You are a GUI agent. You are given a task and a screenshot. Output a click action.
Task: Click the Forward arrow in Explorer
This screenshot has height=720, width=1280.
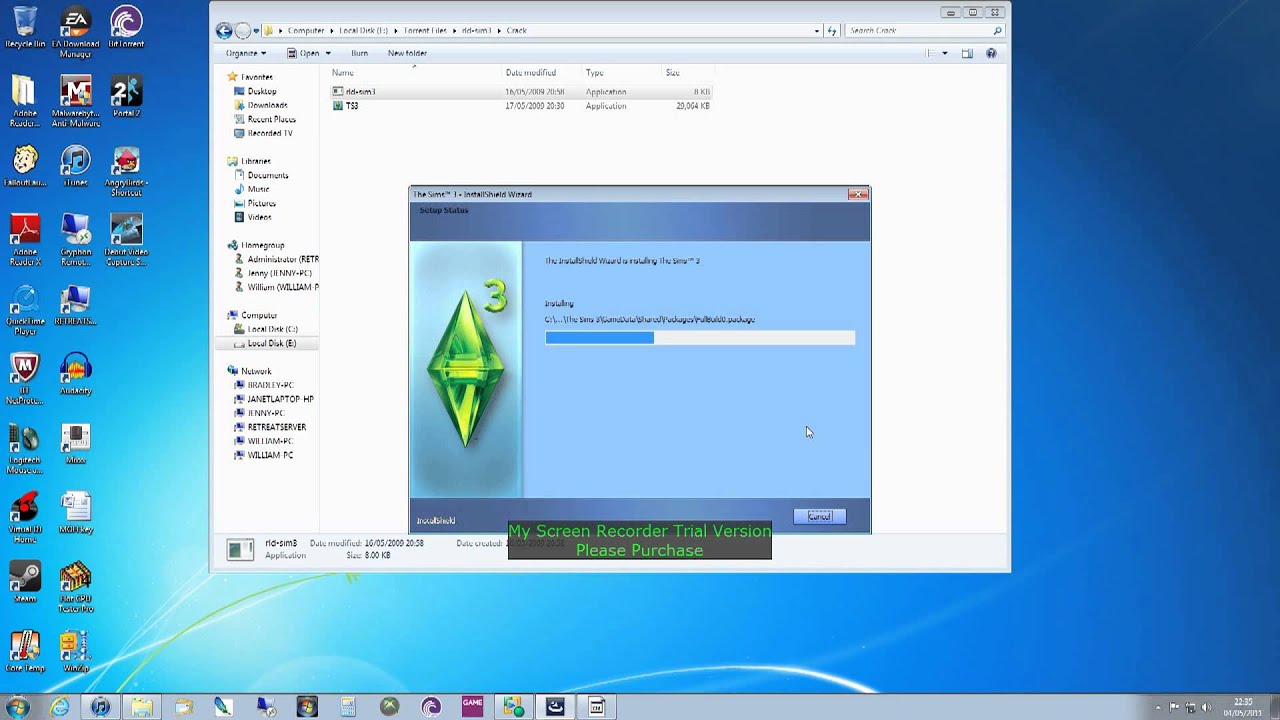[x=242, y=31]
